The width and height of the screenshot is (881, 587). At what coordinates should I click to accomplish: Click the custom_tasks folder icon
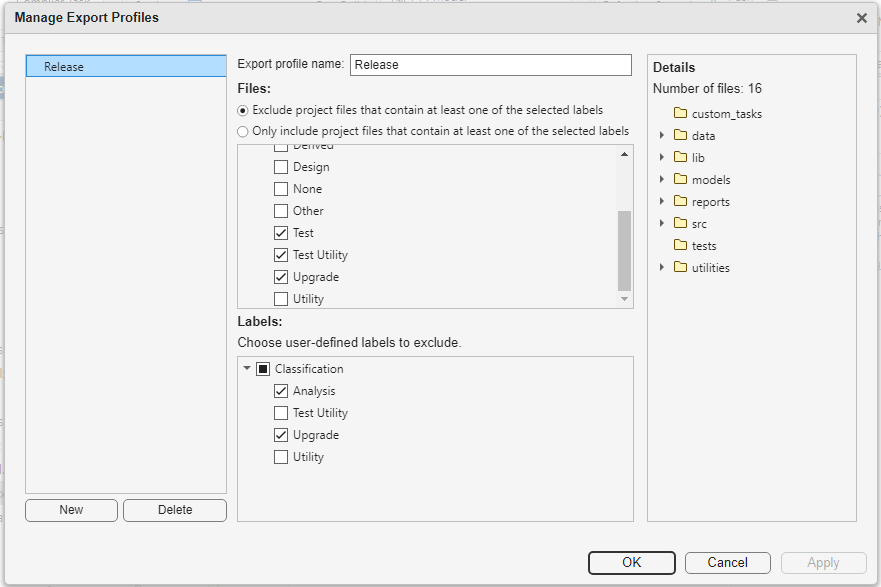tap(679, 113)
